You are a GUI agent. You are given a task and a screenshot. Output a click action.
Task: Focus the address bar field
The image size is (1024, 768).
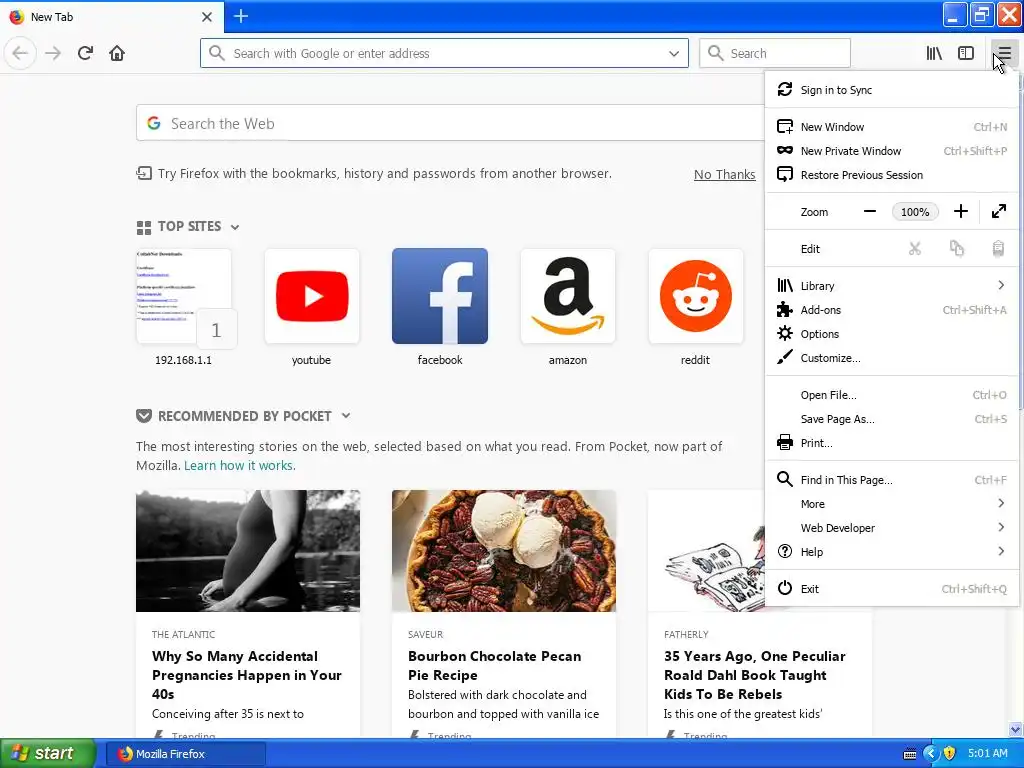tap(444, 54)
